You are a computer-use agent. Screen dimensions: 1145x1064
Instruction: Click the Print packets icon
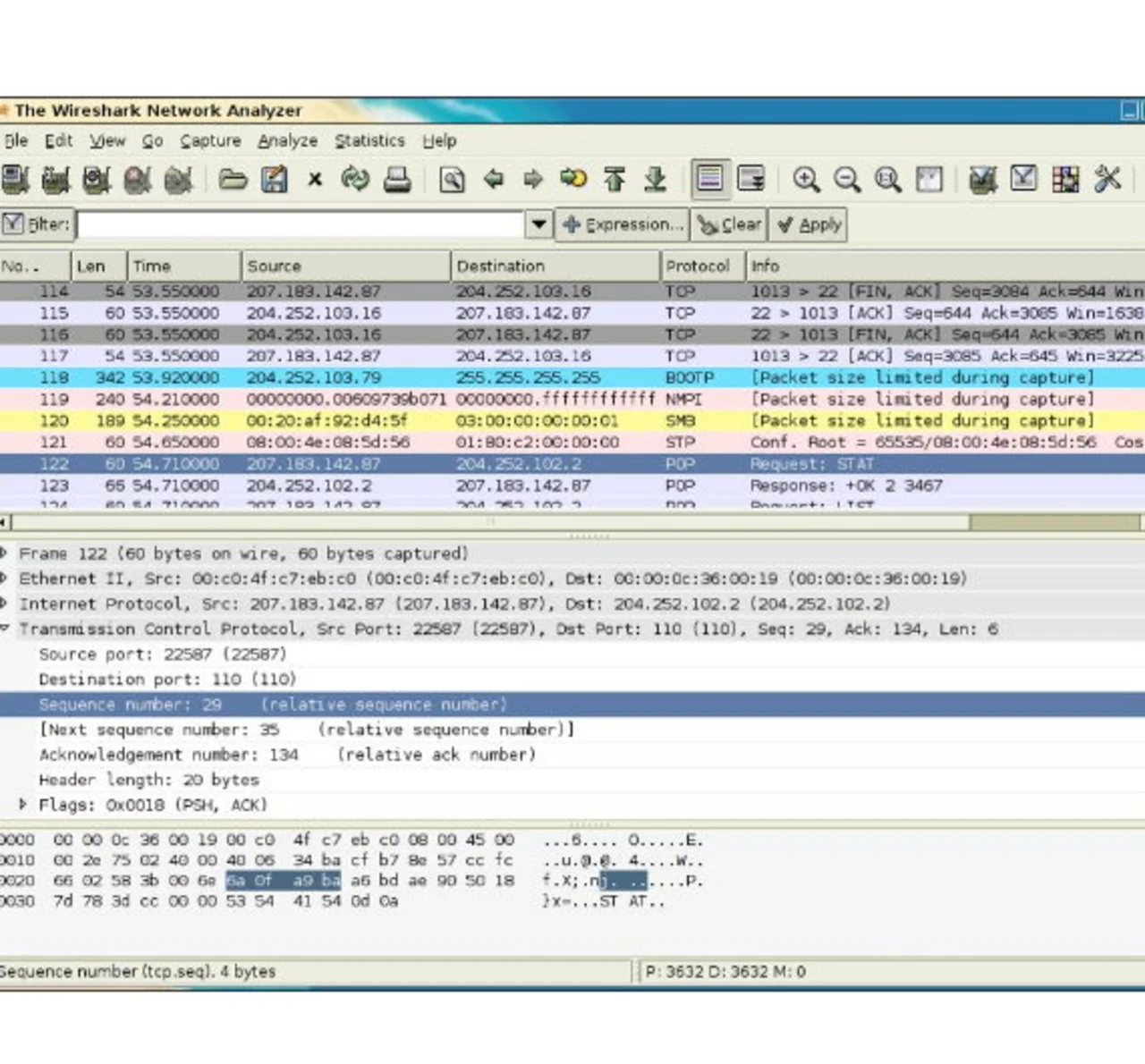click(396, 180)
